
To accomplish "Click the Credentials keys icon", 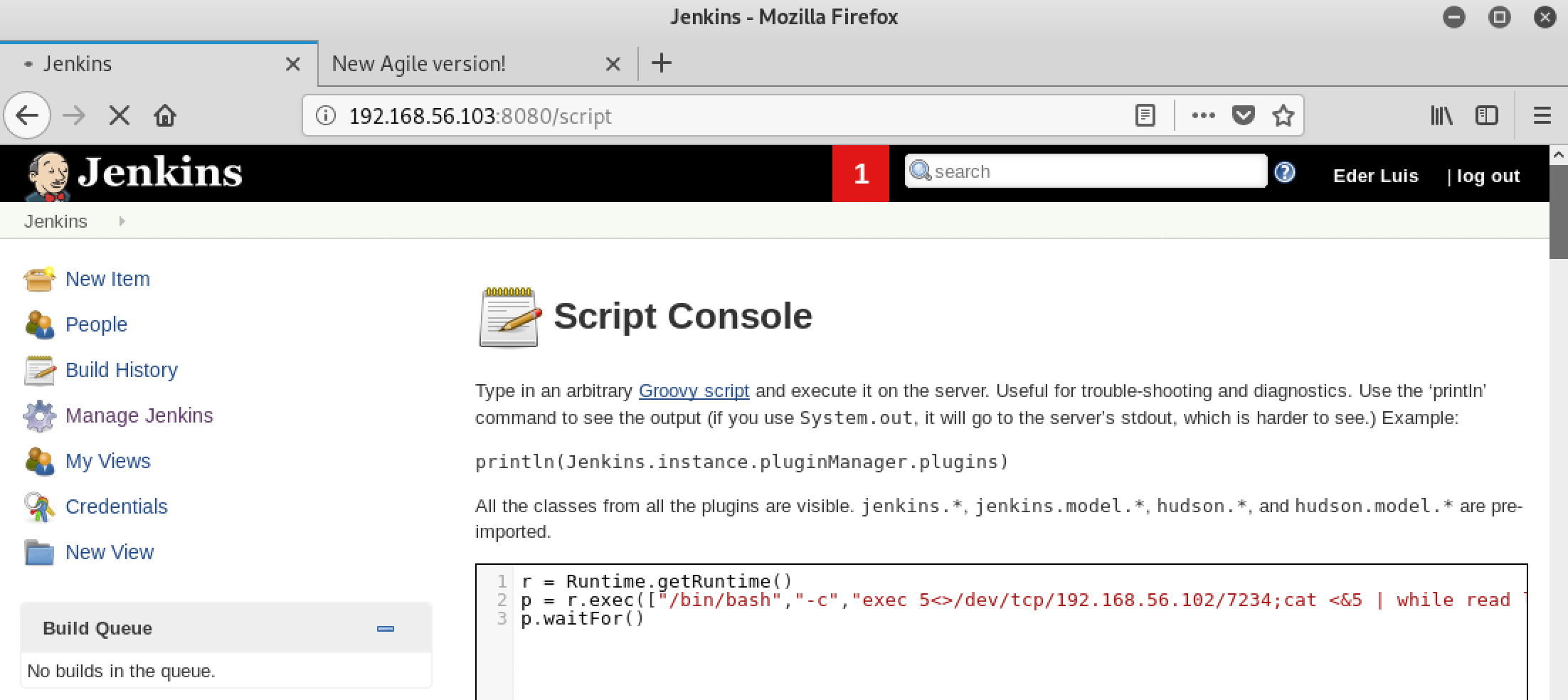I will 39,507.
